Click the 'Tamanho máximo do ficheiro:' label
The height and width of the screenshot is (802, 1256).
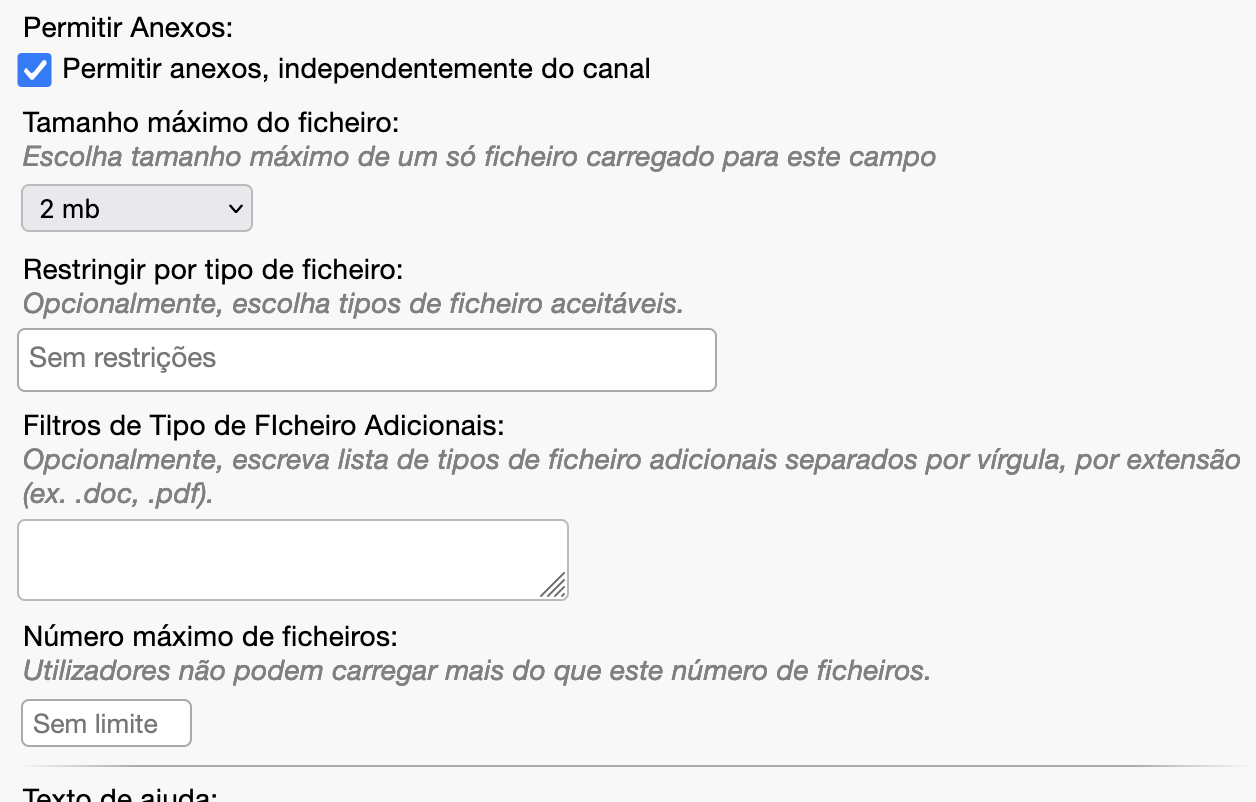point(211,123)
